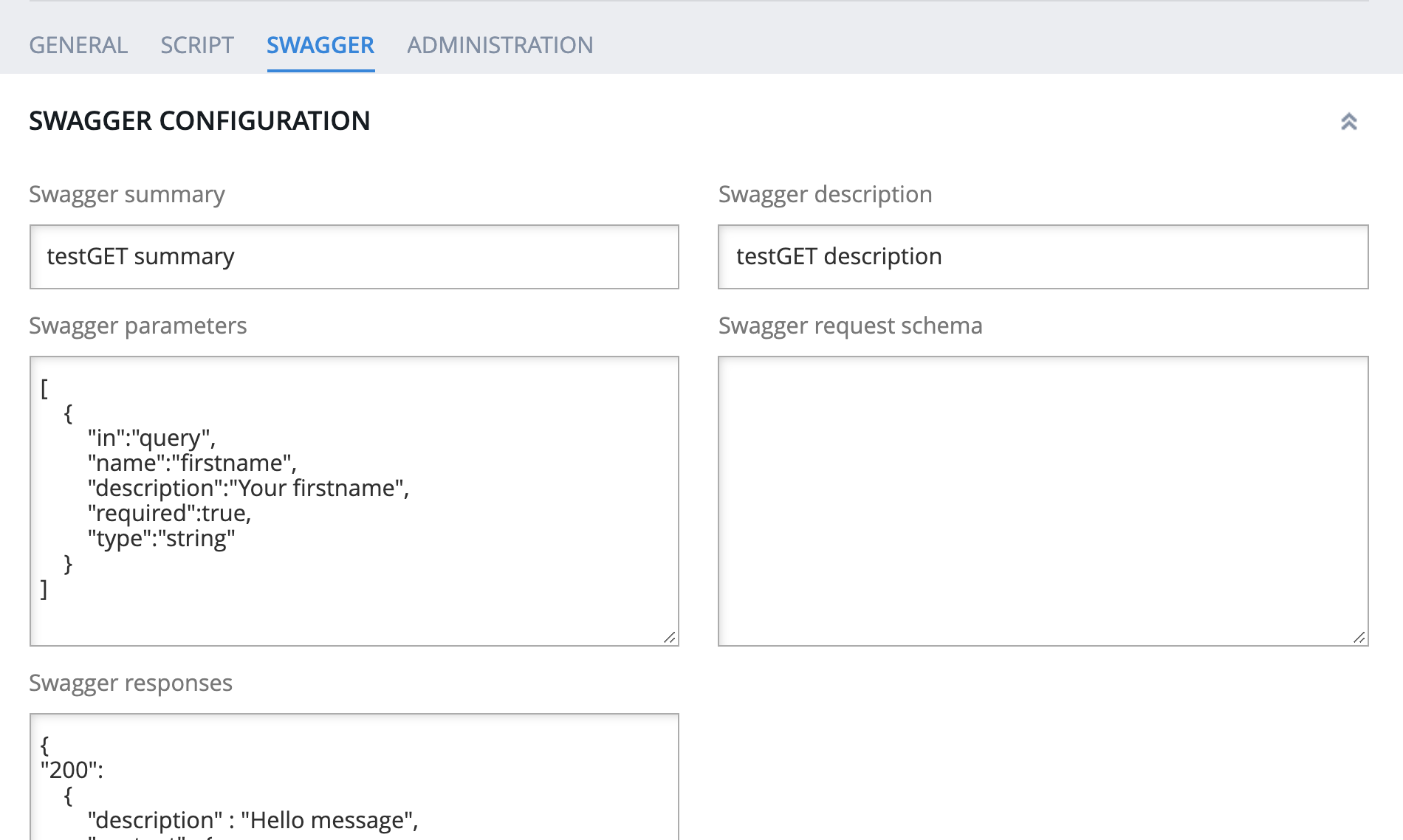1403x840 pixels.
Task: Click the "Swagger request schema" label
Action: pos(850,326)
